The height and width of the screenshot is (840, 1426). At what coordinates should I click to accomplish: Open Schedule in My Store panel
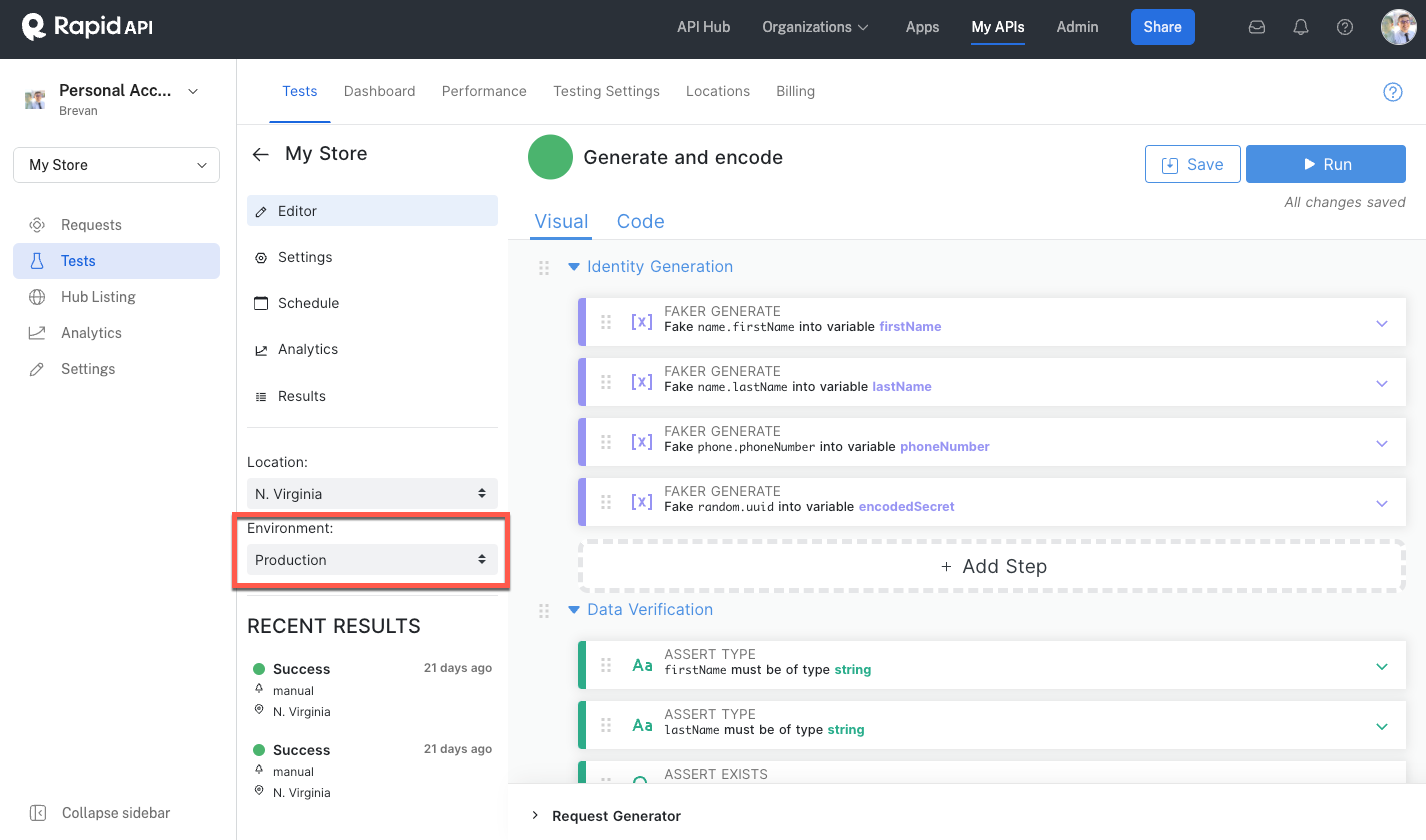pos(372,303)
